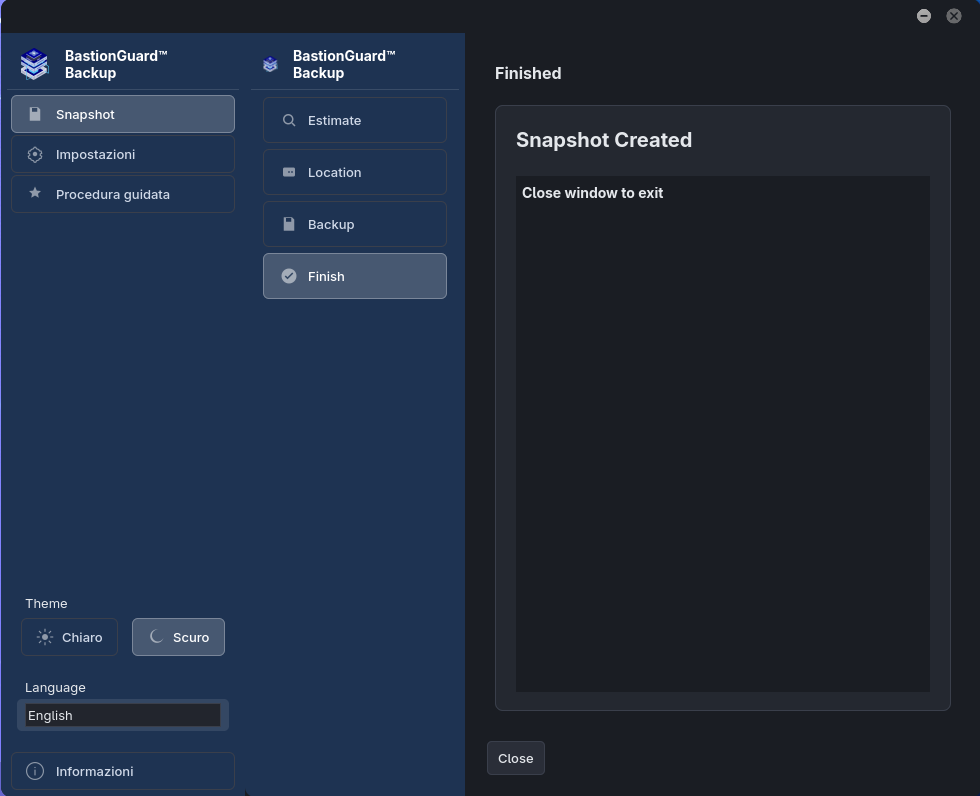
Task: Click the 'Theme' label
Action: 46,604
